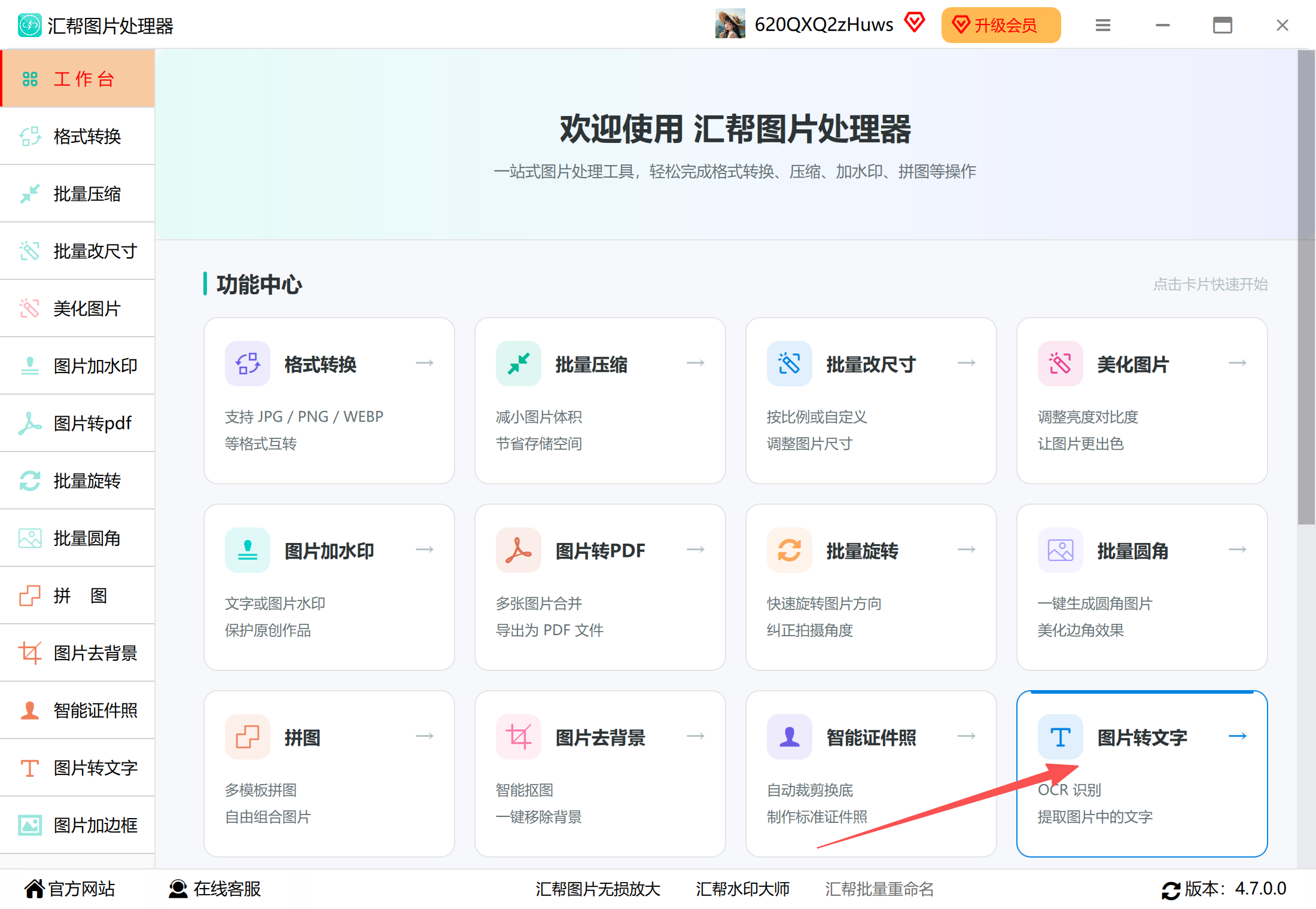Viewport: 1316px width, 909px height.
Task: Click arrow on 图片转PDF card
Action: [x=696, y=550]
